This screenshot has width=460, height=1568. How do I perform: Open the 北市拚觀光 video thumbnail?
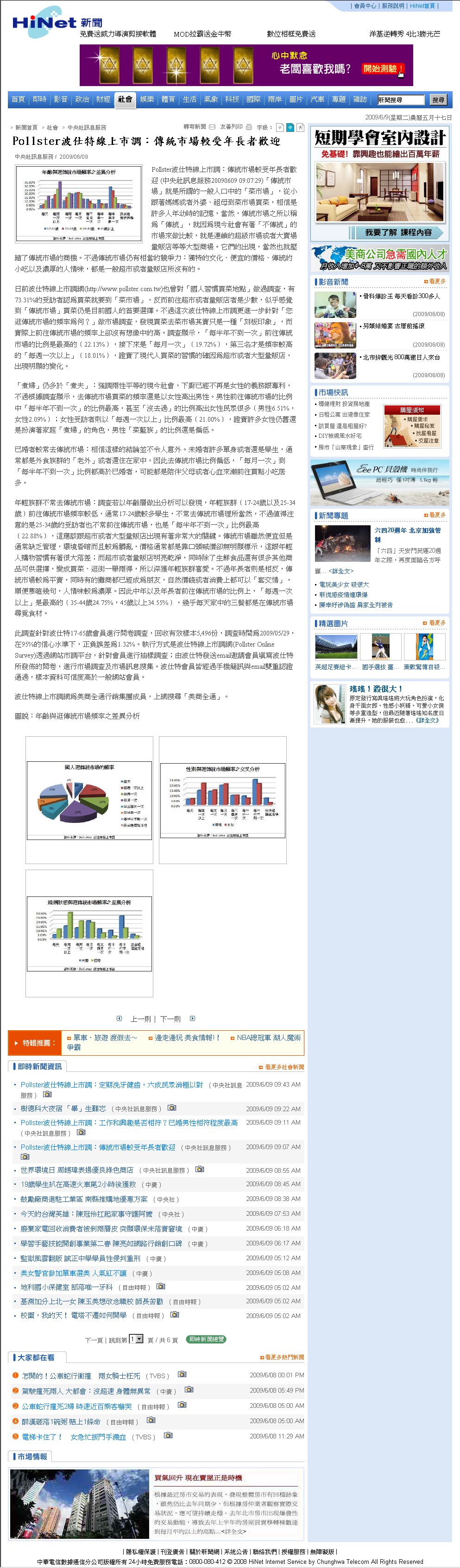(x=335, y=366)
